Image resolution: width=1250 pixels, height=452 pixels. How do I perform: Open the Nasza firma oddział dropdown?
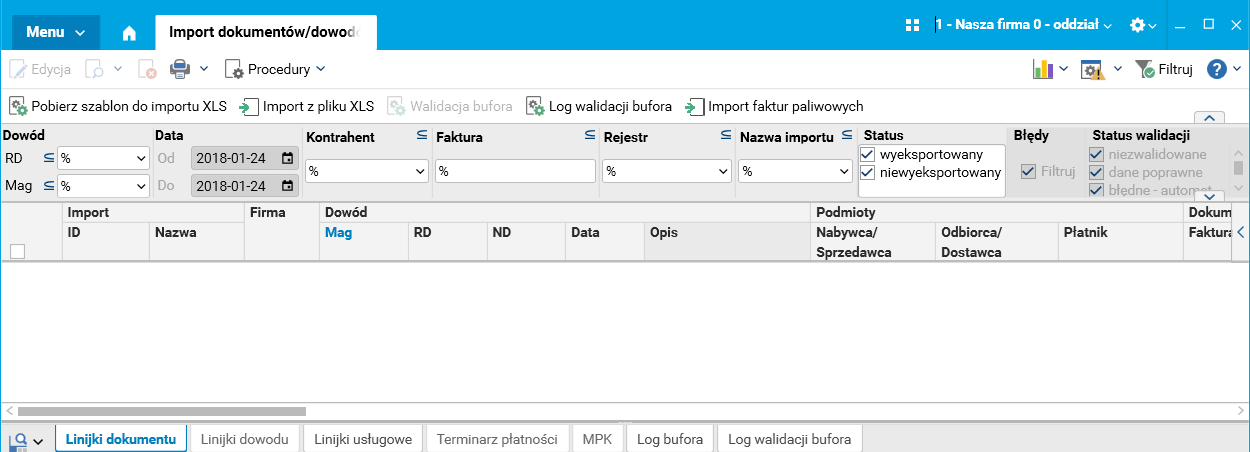click(x=1024, y=25)
